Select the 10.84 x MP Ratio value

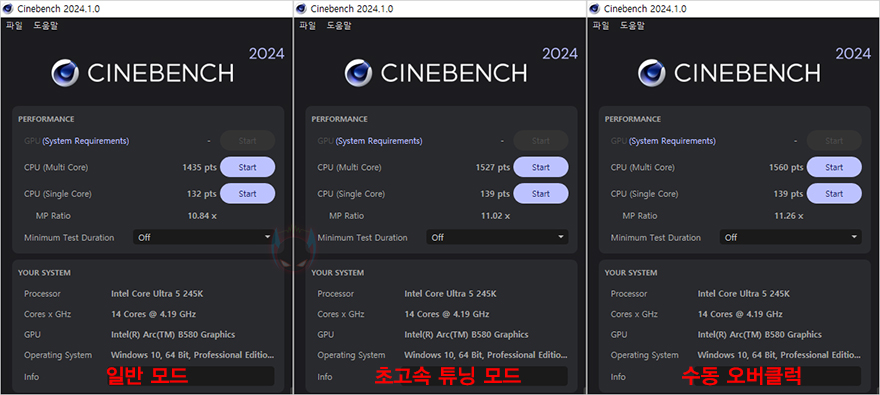point(201,215)
